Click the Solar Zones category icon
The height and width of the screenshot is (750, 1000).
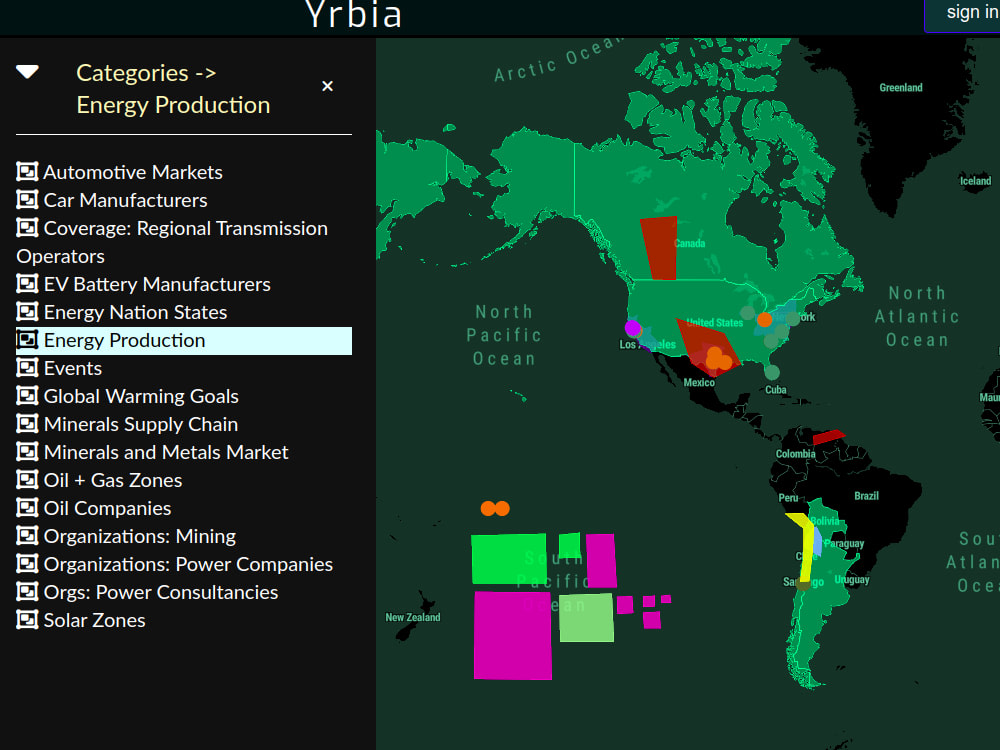click(26, 619)
